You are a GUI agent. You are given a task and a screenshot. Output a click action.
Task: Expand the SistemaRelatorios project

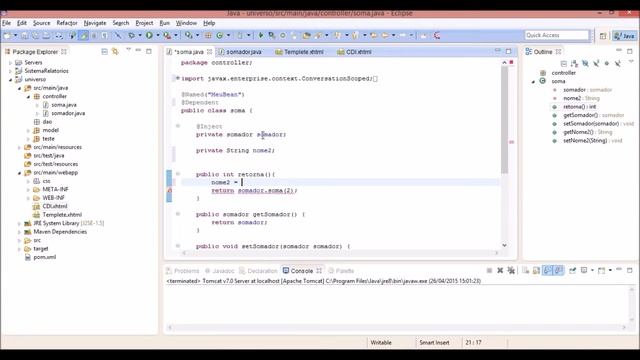tap(10, 71)
